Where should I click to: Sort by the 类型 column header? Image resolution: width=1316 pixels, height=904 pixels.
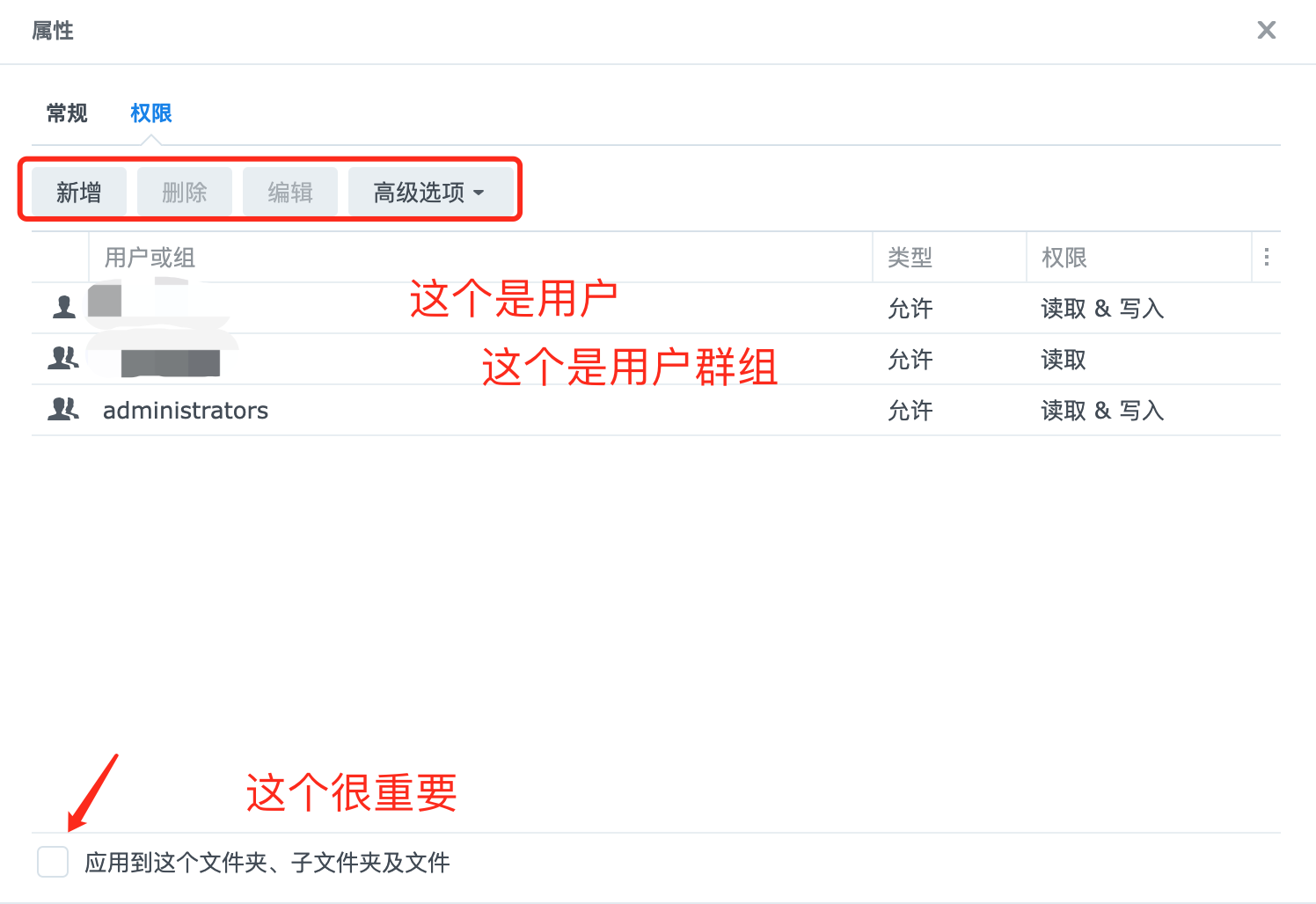(x=910, y=258)
